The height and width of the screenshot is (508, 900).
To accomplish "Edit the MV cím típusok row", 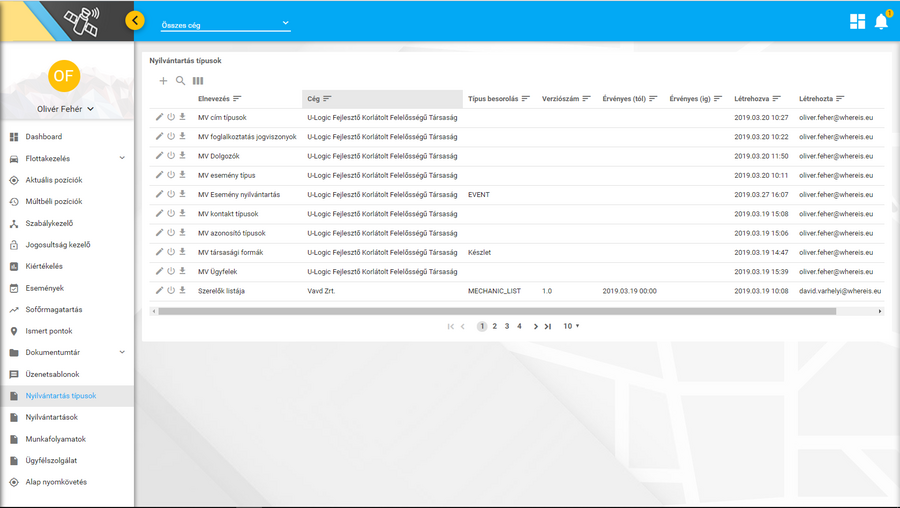I will pyautogui.click(x=159, y=118).
